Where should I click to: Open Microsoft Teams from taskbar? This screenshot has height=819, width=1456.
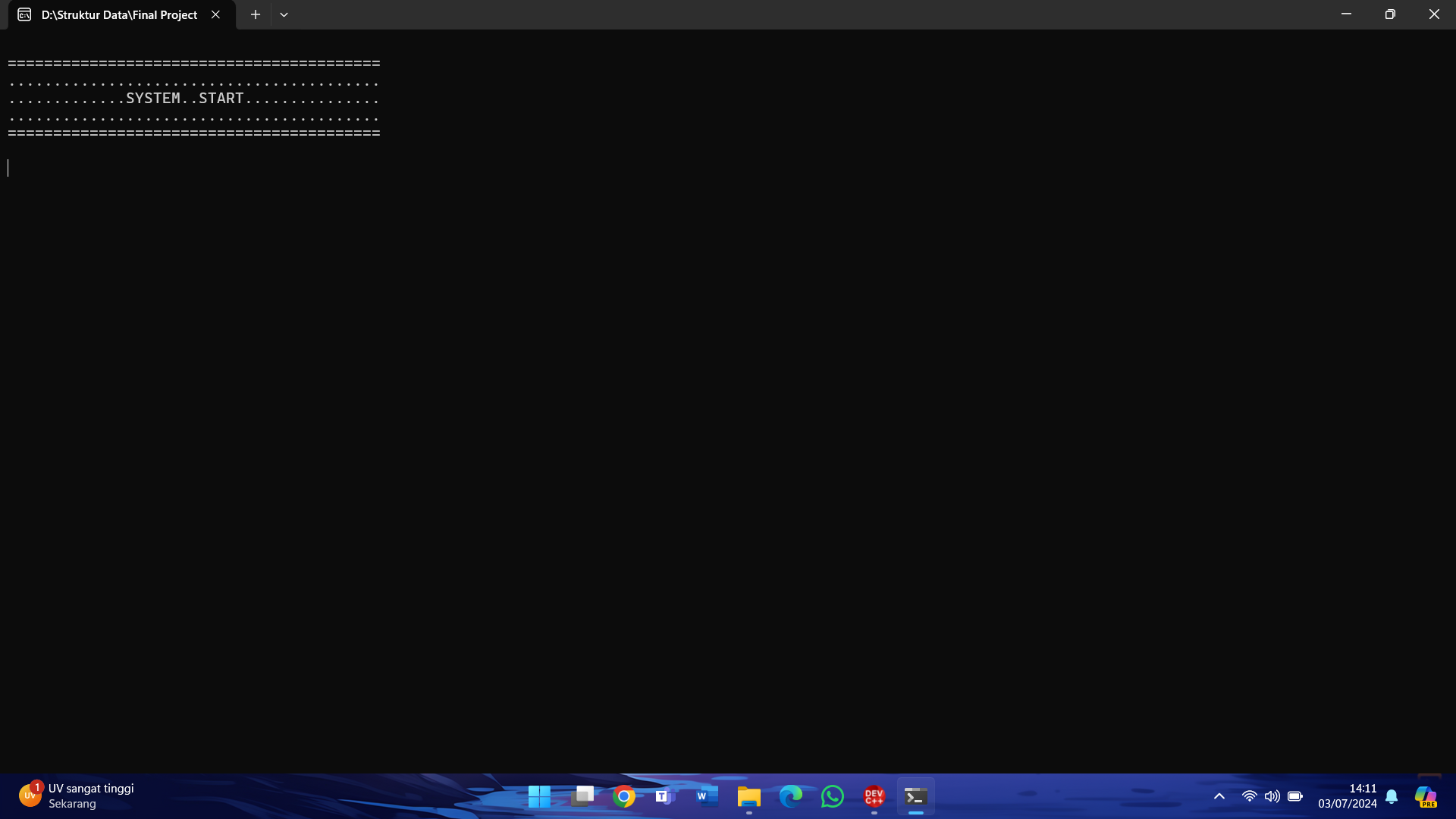click(x=665, y=796)
